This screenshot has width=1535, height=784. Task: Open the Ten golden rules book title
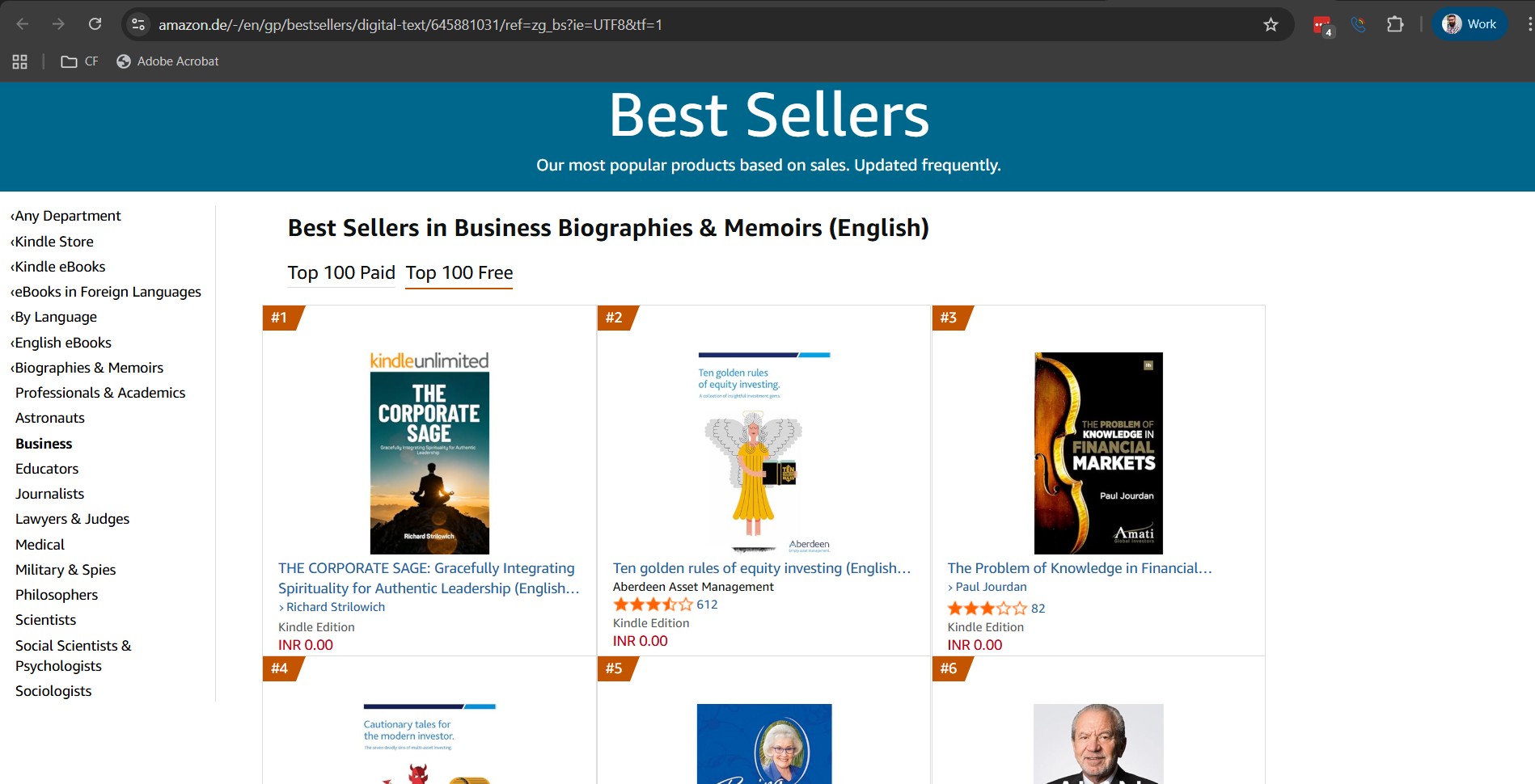[761, 568]
